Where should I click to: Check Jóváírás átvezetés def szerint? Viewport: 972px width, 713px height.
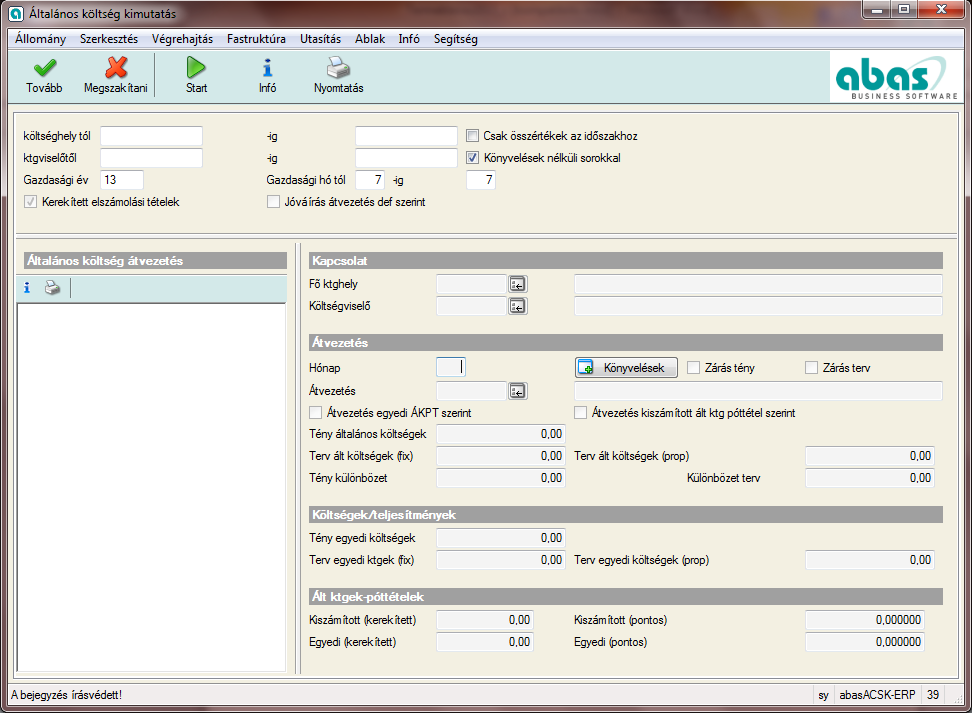[273, 202]
